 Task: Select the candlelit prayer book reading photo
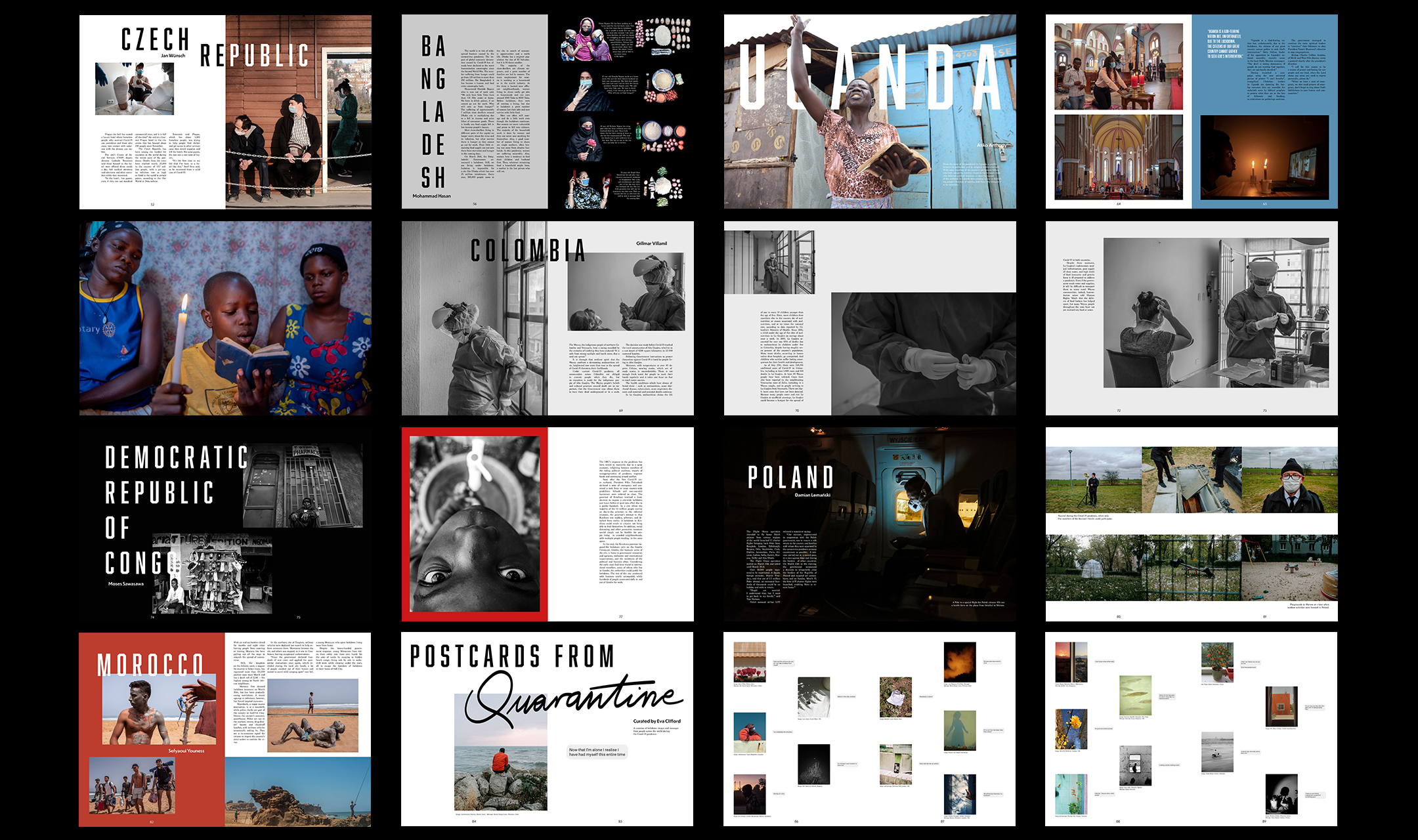tap(225, 318)
